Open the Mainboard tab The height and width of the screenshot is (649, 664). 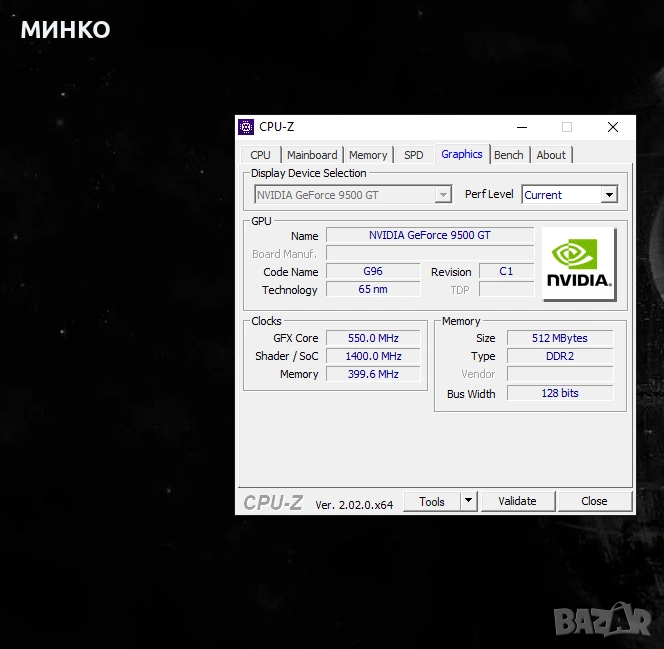pyautogui.click(x=312, y=155)
